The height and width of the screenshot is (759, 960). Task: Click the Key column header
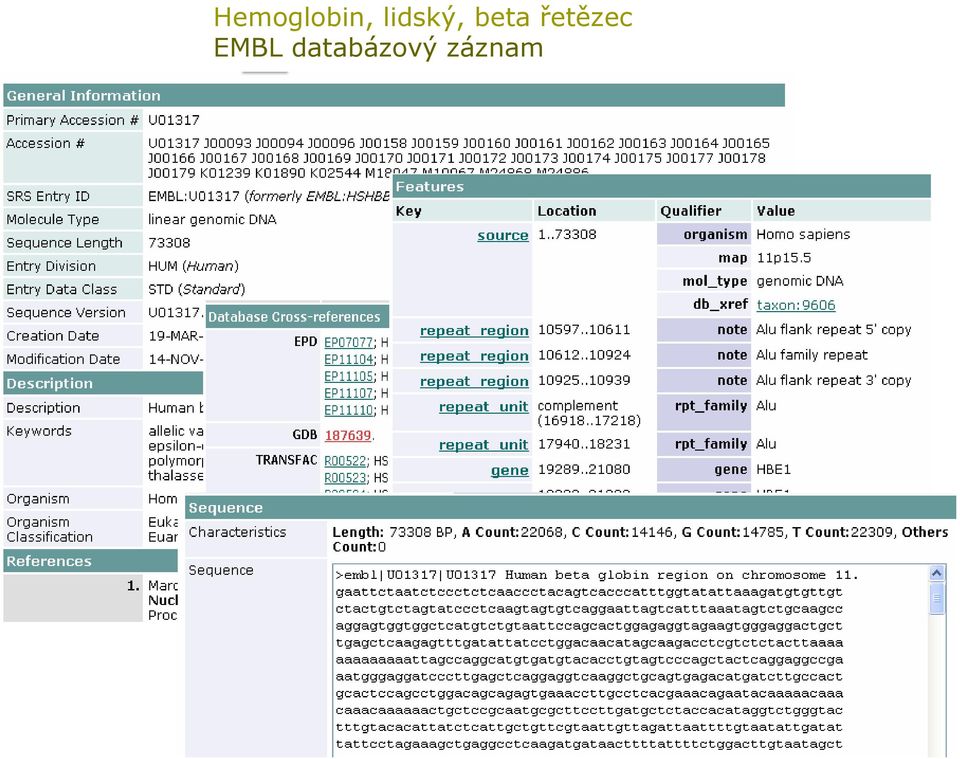pyautogui.click(x=408, y=211)
